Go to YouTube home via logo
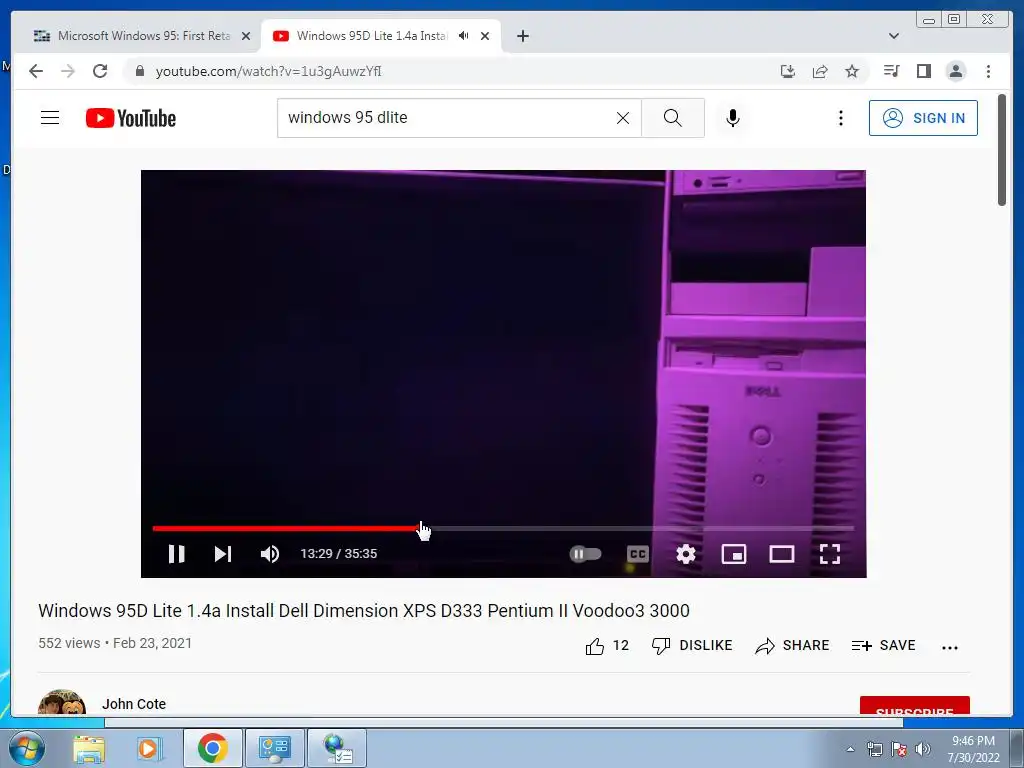This screenshot has height=768, width=1024. point(131,118)
